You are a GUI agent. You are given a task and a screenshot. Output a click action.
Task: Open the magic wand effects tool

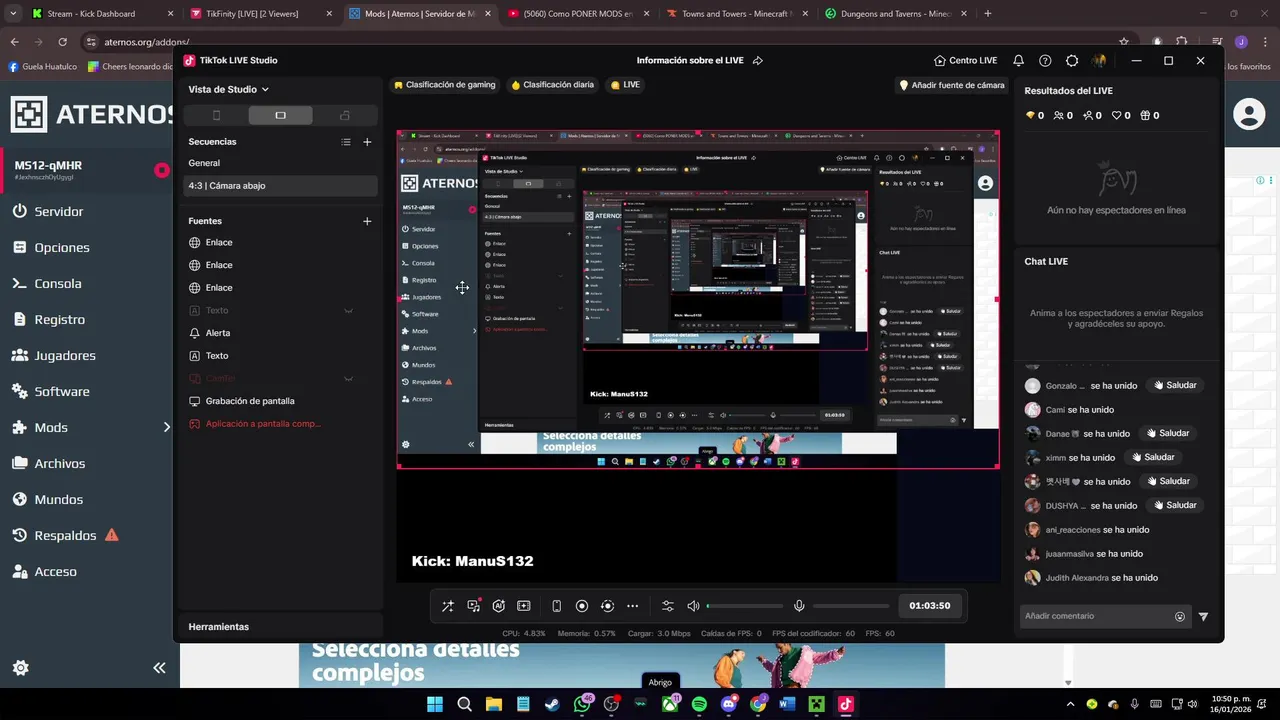[448, 606]
